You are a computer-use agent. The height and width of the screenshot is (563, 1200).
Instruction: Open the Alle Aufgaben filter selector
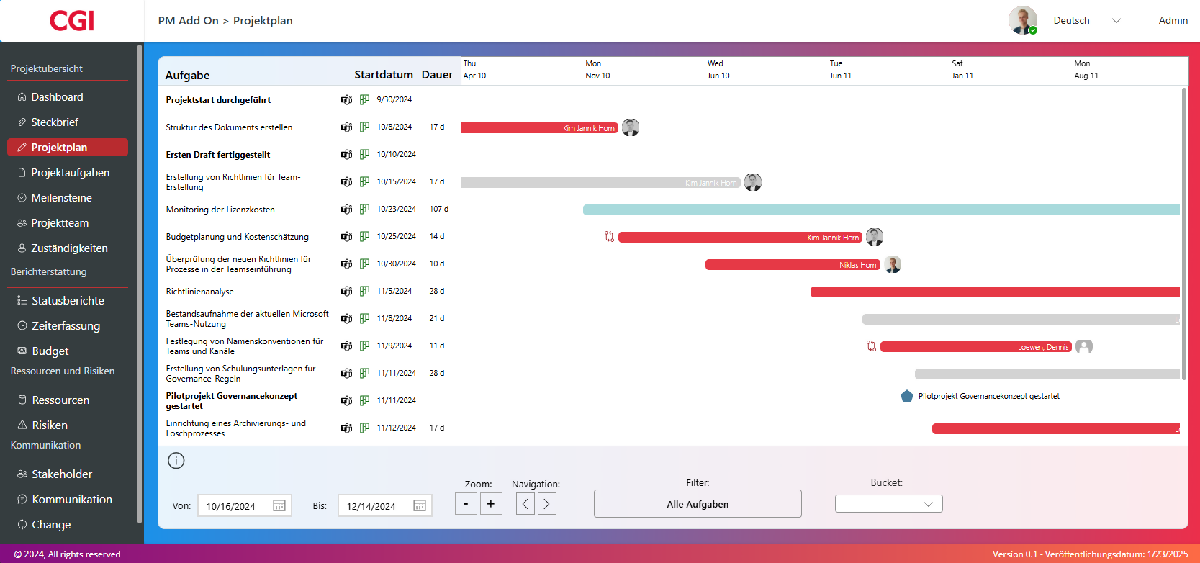(697, 504)
